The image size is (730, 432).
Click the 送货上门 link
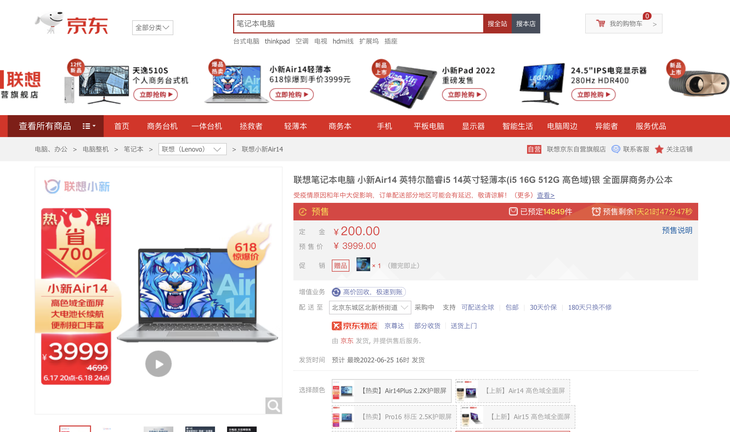point(464,326)
